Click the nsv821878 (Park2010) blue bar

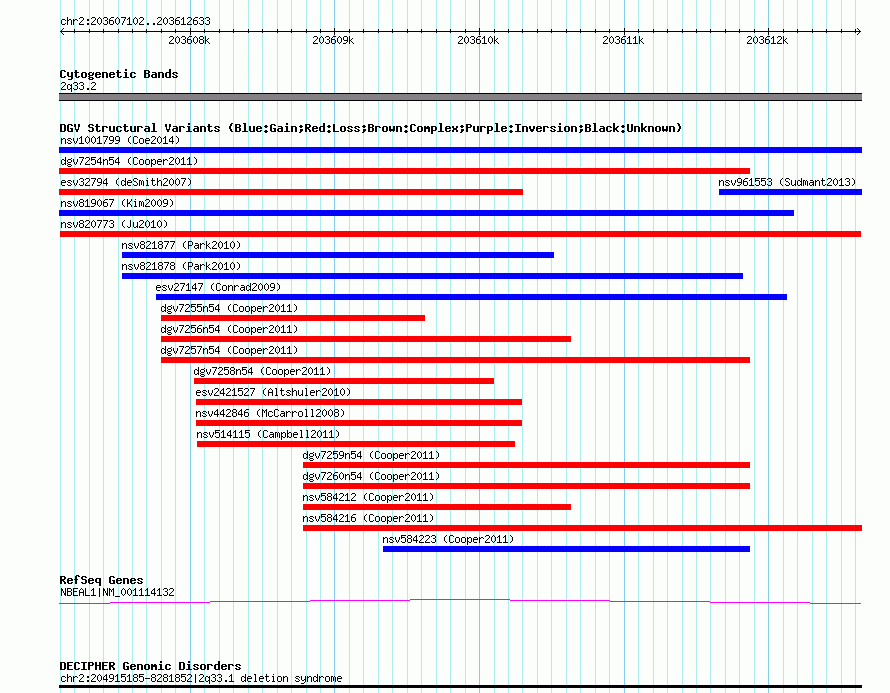pyautogui.click(x=433, y=276)
